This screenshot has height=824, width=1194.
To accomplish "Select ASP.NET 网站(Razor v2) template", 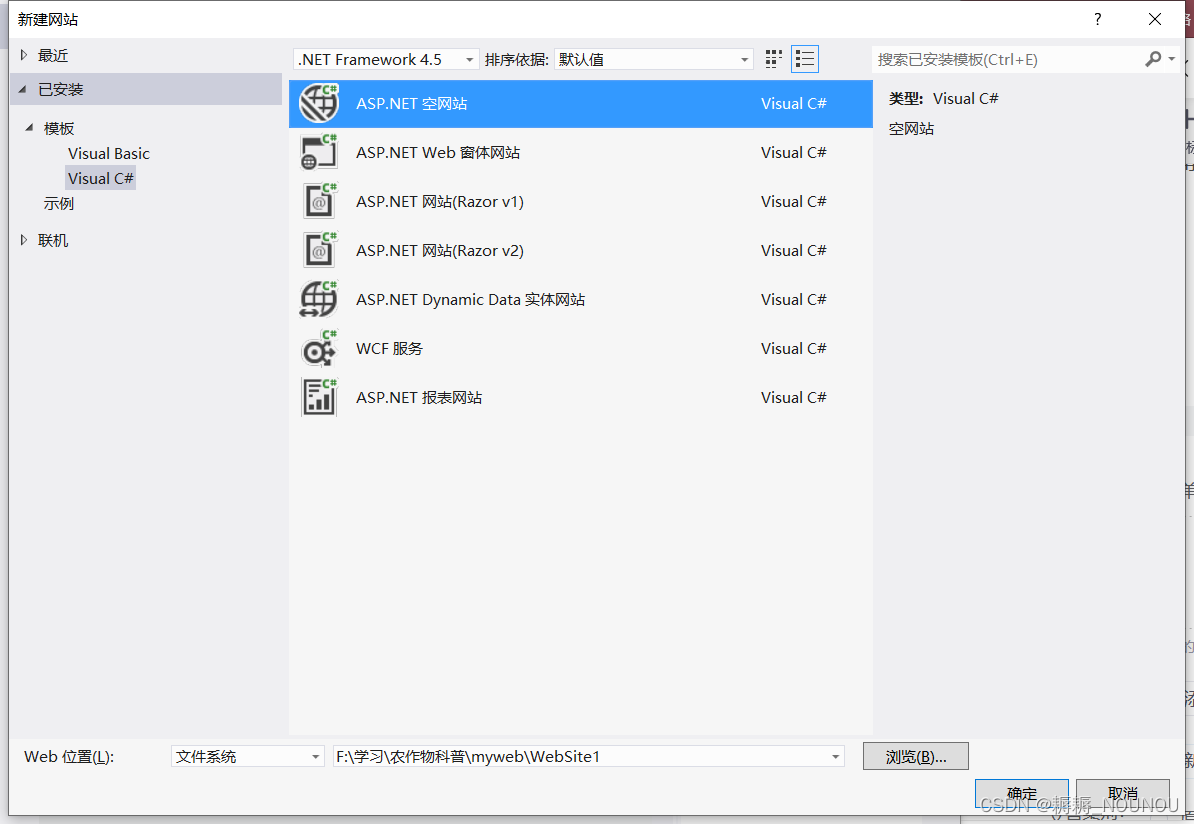I will click(581, 250).
